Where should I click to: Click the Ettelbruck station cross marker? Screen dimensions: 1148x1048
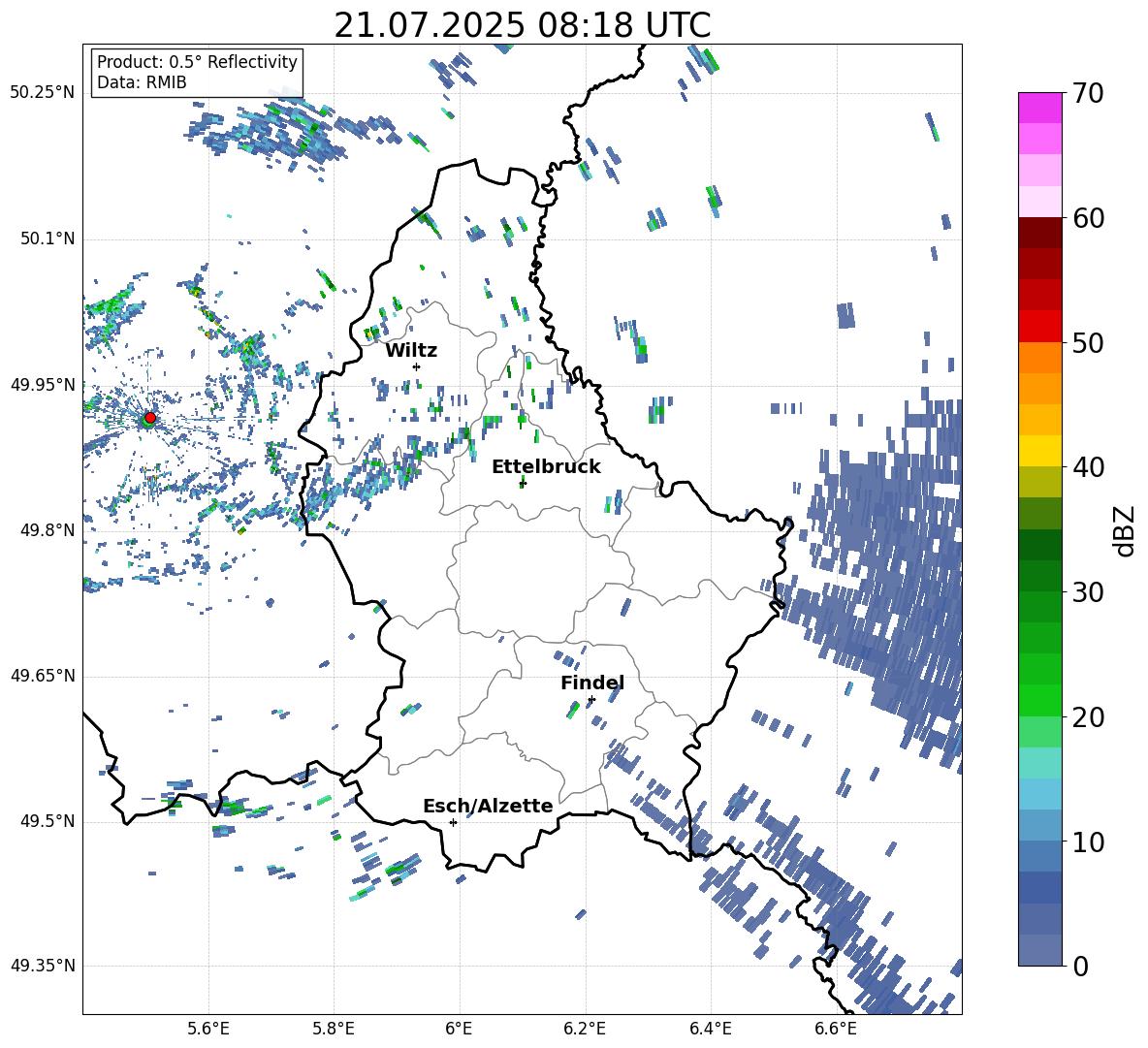click(522, 483)
